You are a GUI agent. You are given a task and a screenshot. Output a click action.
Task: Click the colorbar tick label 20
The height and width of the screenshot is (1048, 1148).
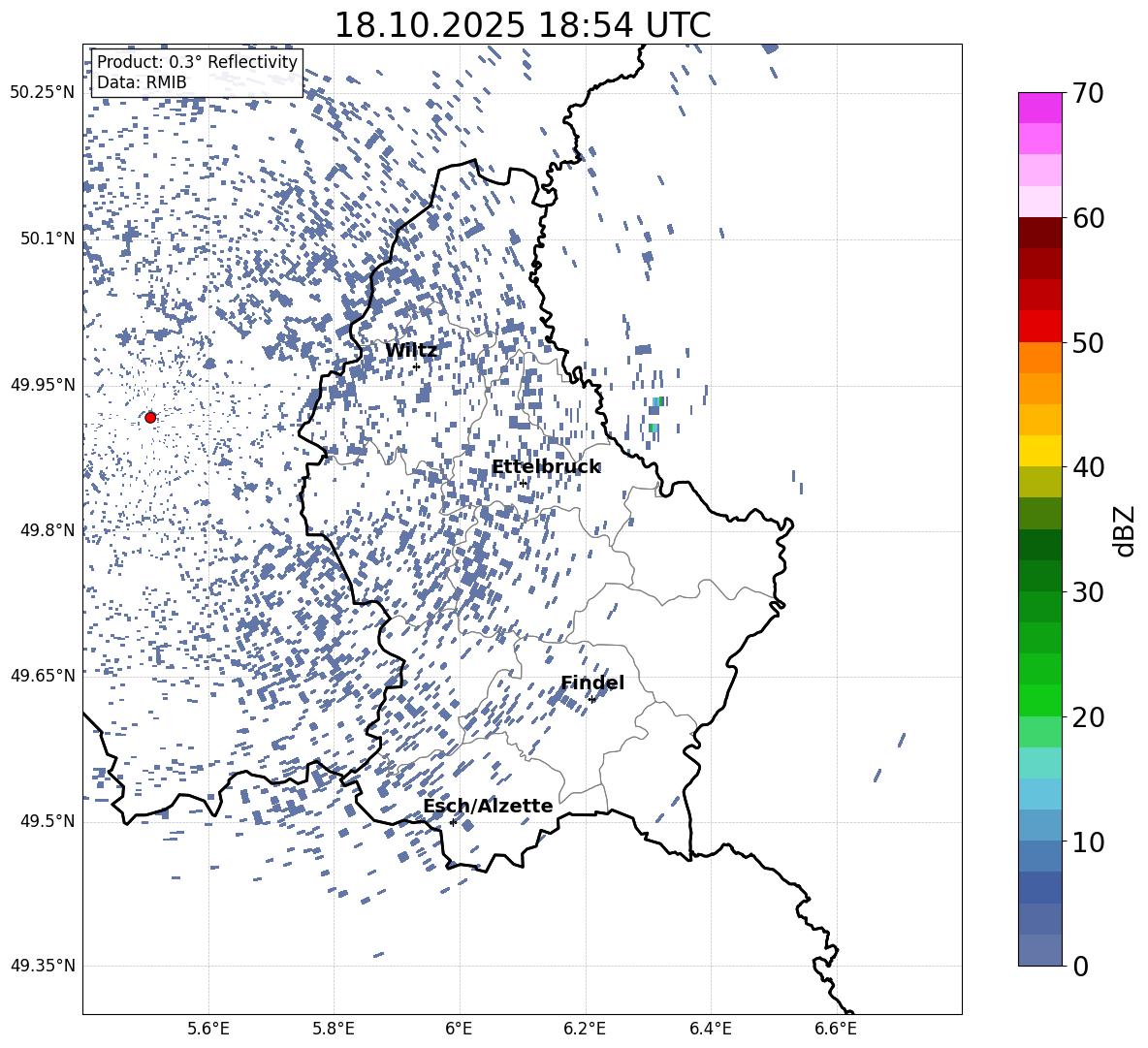click(x=1089, y=717)
